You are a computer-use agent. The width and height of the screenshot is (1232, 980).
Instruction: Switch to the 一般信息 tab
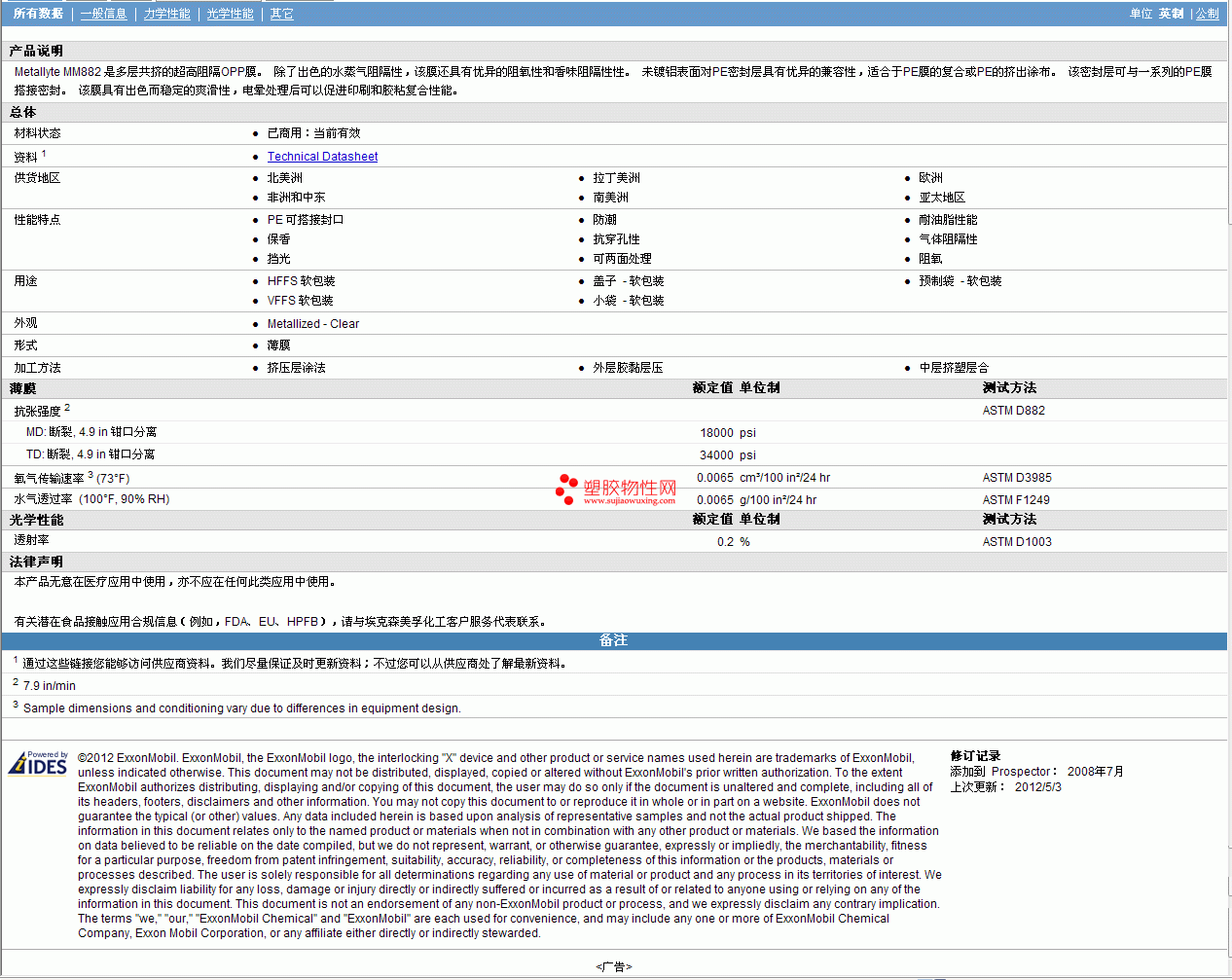tap(103, 14)
